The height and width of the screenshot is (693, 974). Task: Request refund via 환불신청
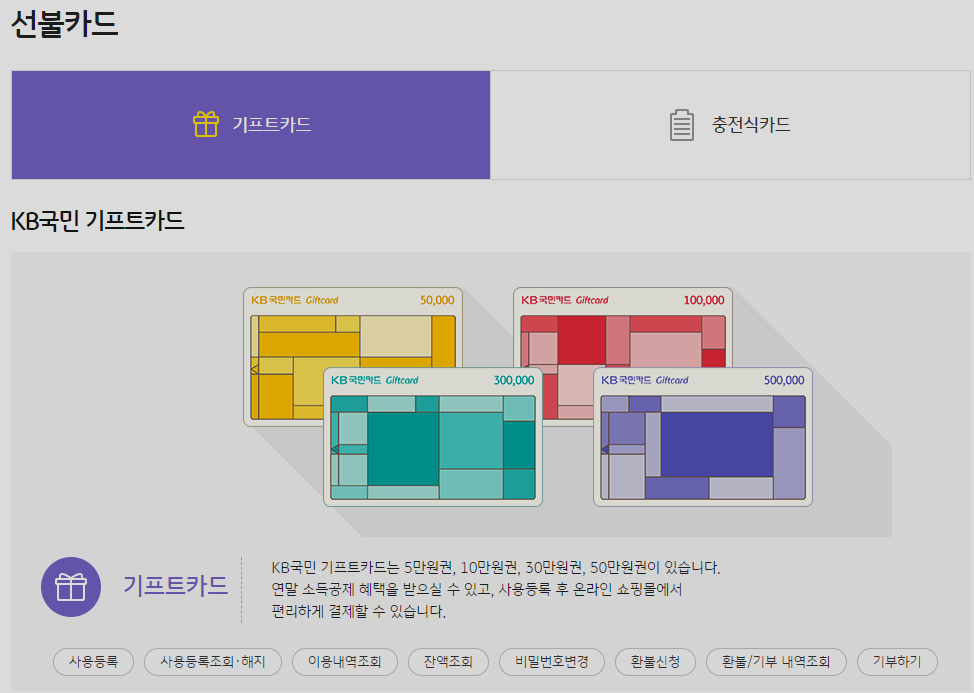coord(655,662)
